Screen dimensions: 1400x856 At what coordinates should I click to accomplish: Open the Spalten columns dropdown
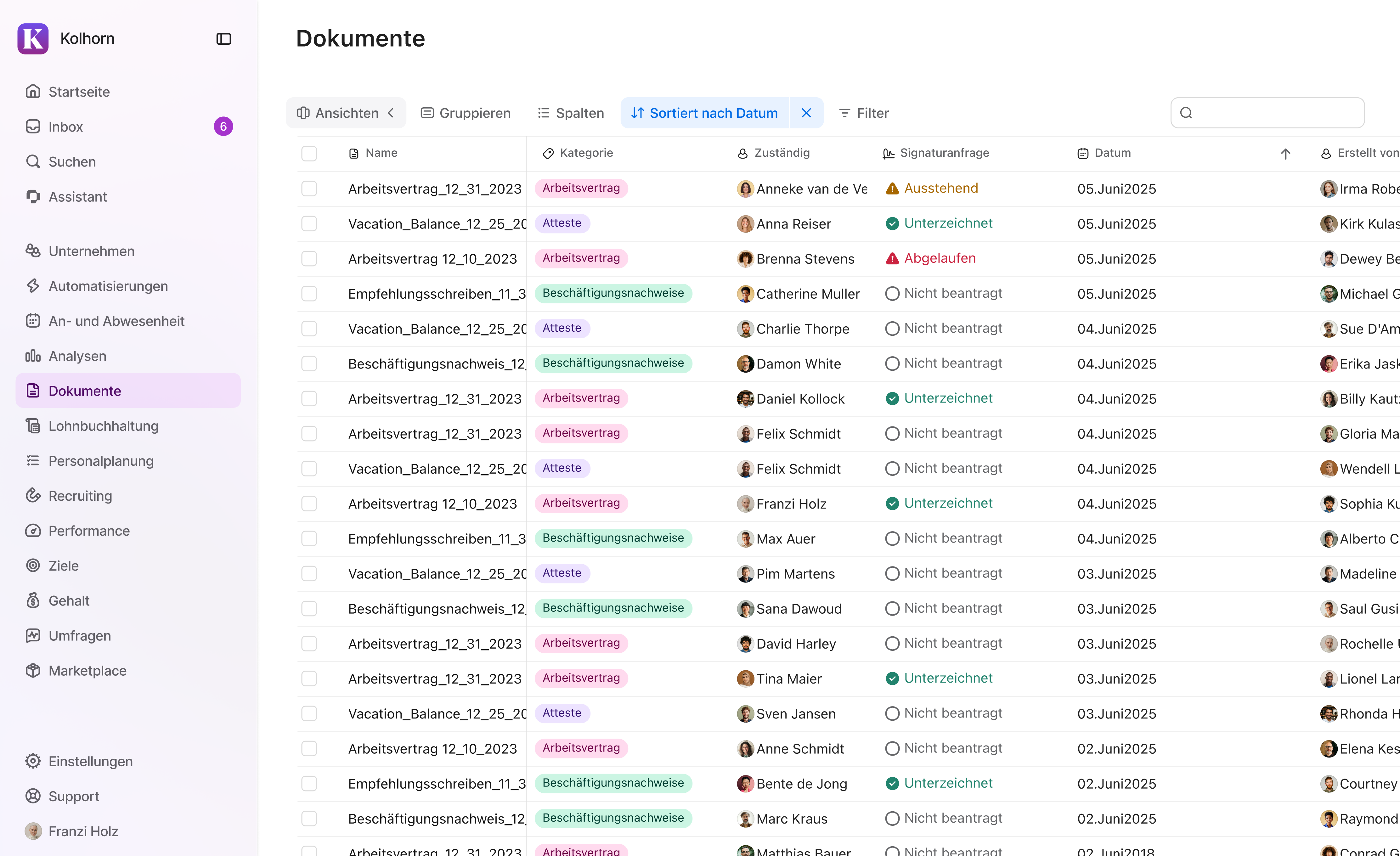point(570,113)
